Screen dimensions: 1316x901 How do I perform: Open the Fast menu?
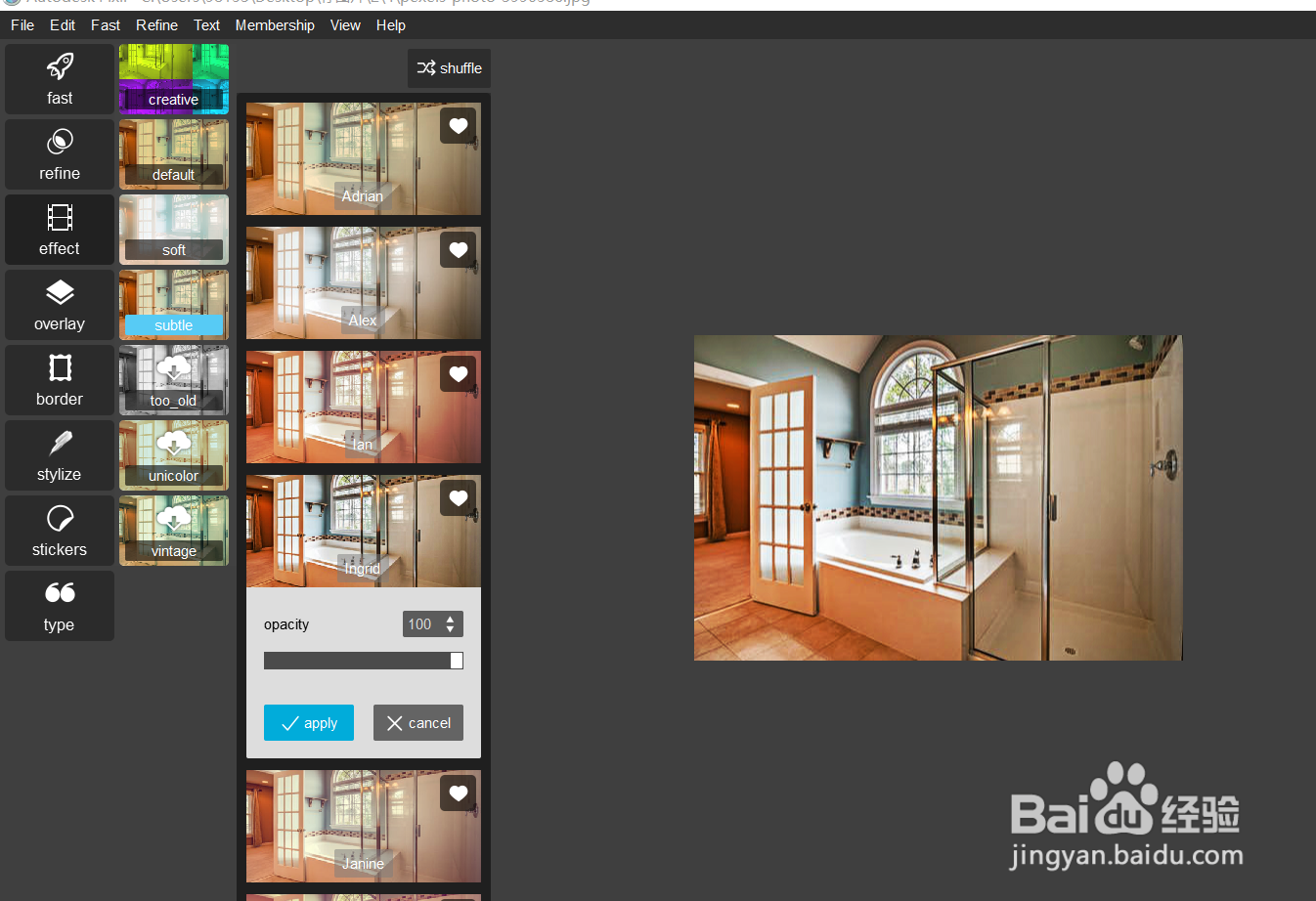click(106, 25)
